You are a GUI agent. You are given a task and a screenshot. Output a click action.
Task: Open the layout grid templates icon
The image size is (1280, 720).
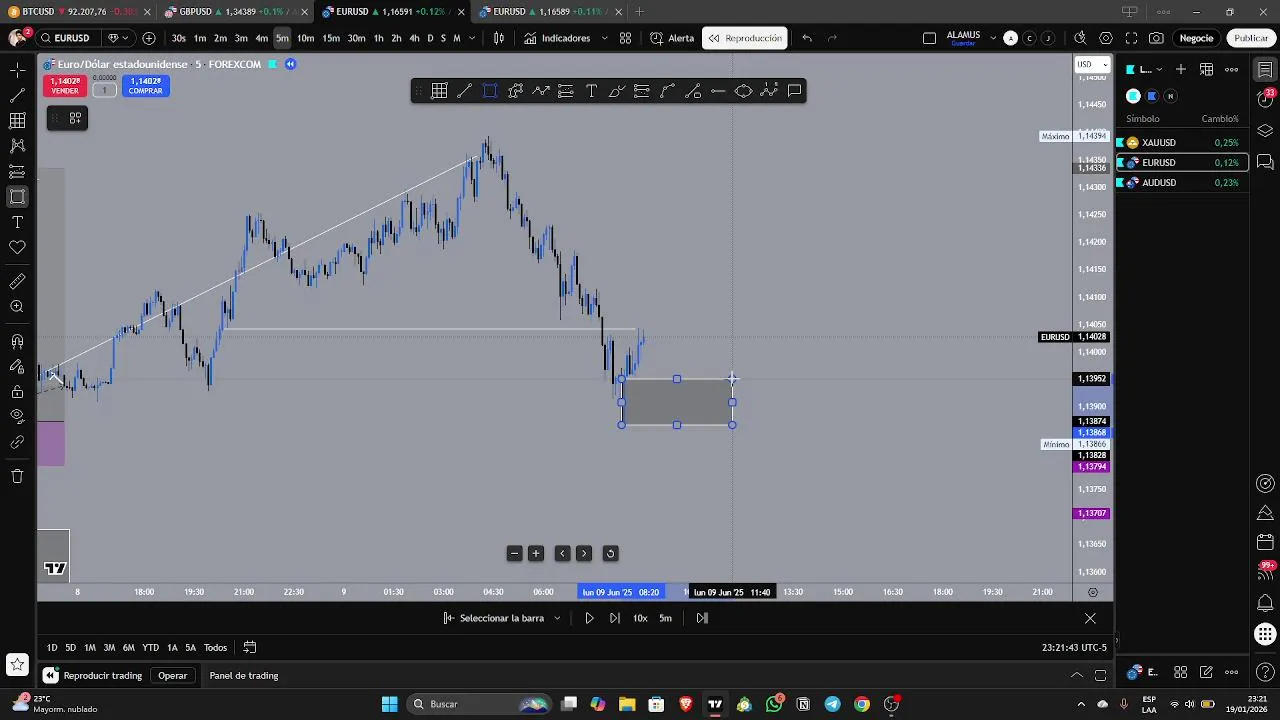click(625, 38)
